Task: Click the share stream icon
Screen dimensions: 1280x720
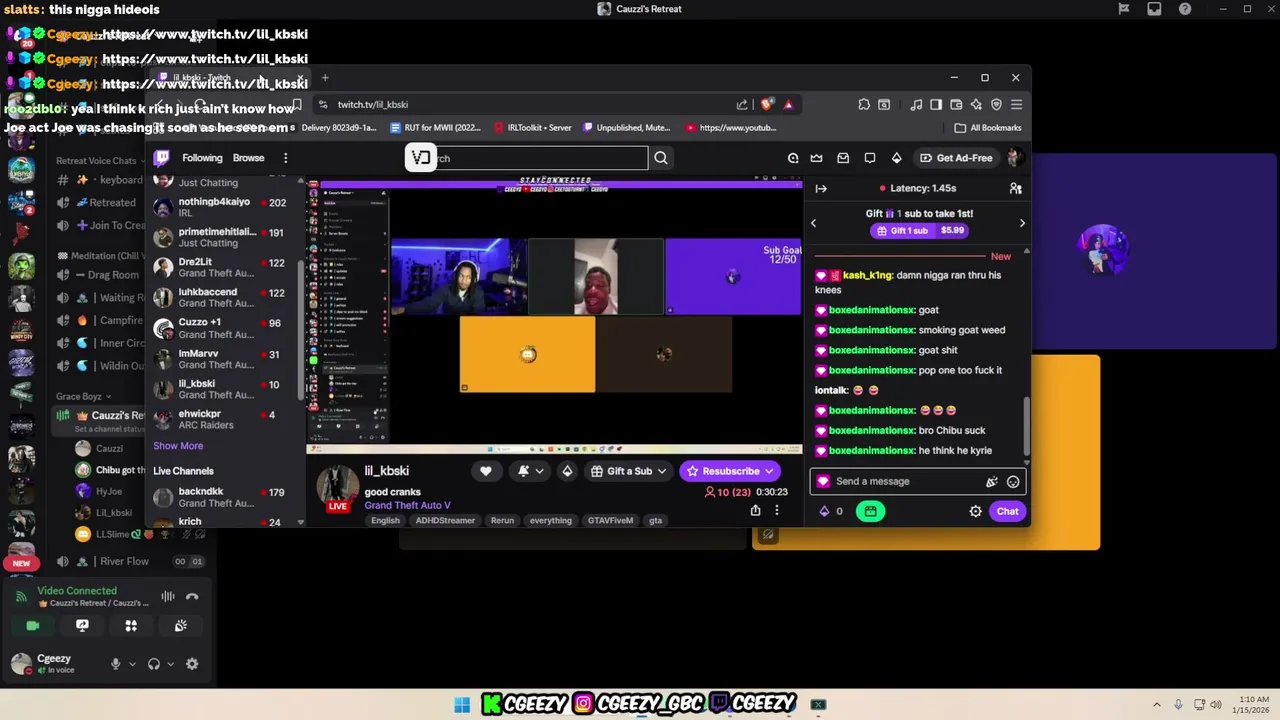Action: pos(755,510)
